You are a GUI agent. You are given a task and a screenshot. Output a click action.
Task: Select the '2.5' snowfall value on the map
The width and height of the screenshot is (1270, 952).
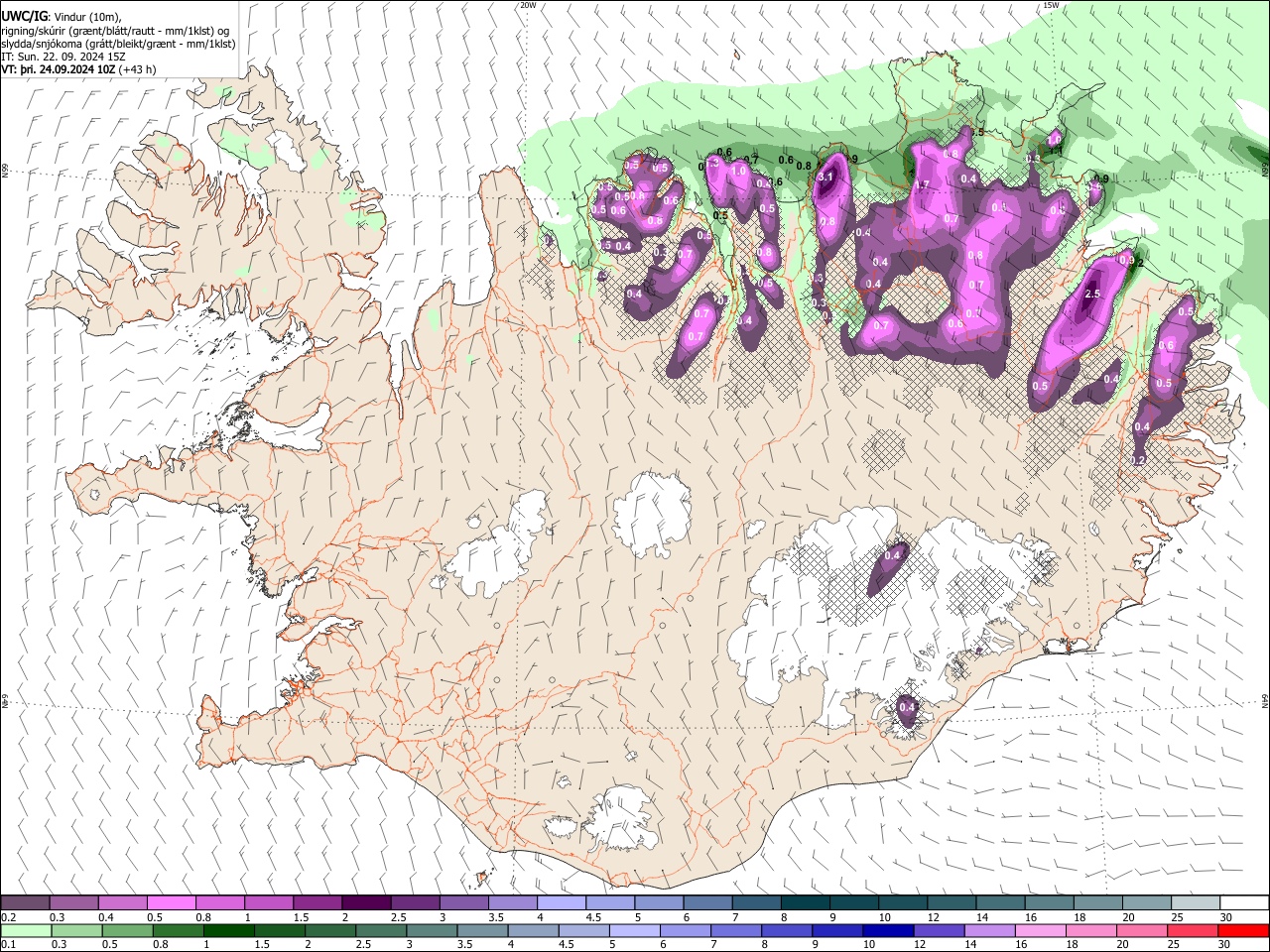(1092, 295)
